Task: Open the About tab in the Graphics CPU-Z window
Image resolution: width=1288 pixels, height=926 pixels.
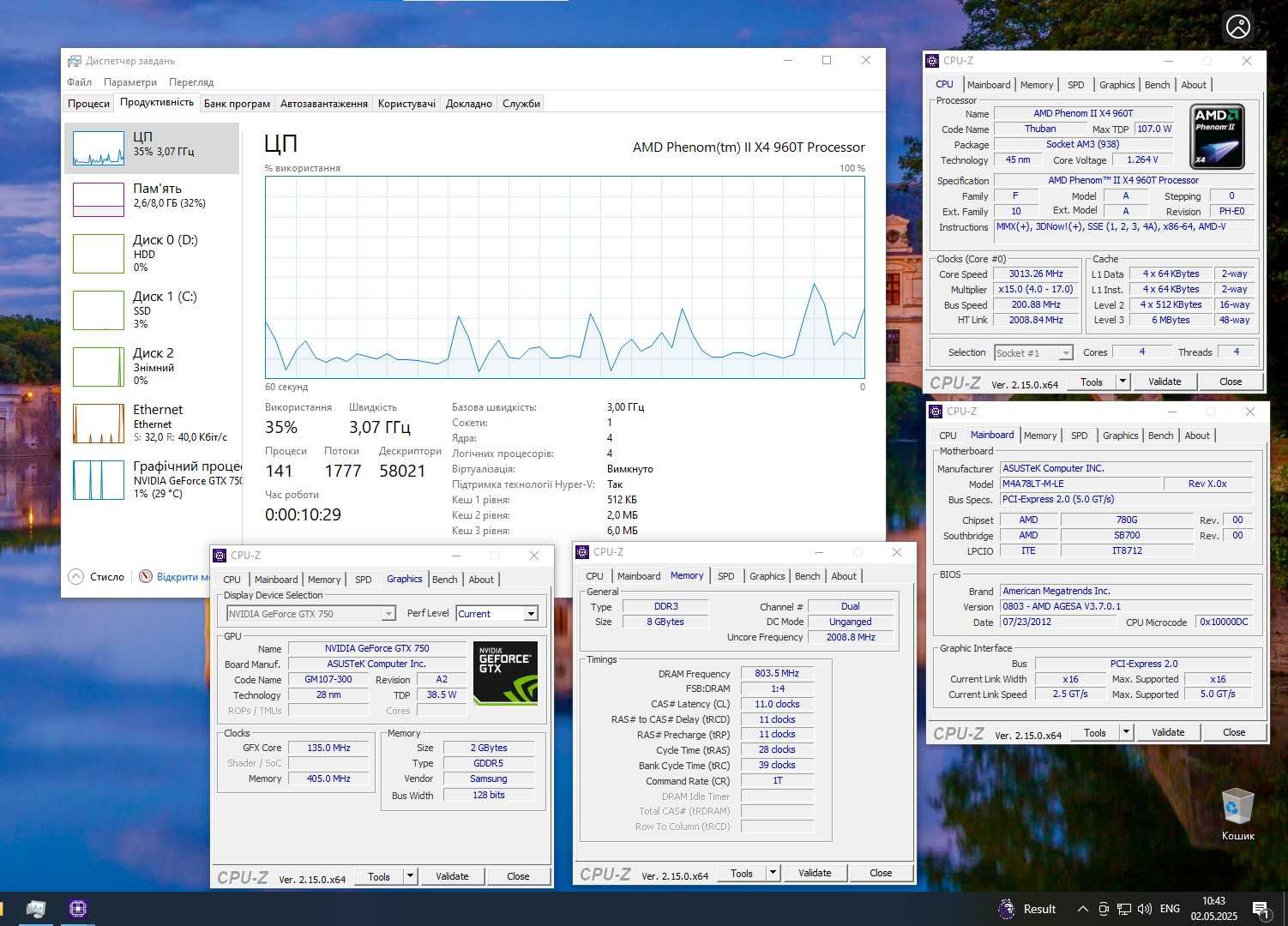Action: [x=481, y=580]
